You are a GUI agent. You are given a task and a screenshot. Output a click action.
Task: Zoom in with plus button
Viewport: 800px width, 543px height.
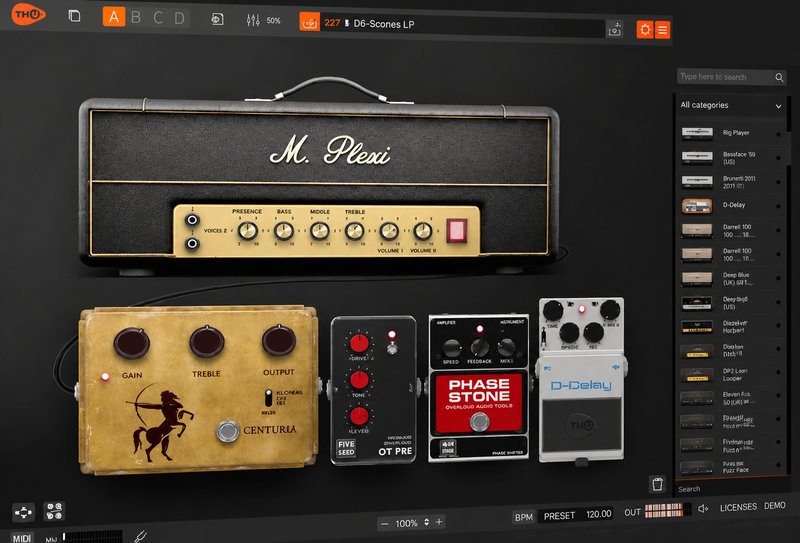pyautogui.click(x=439, y=522)
